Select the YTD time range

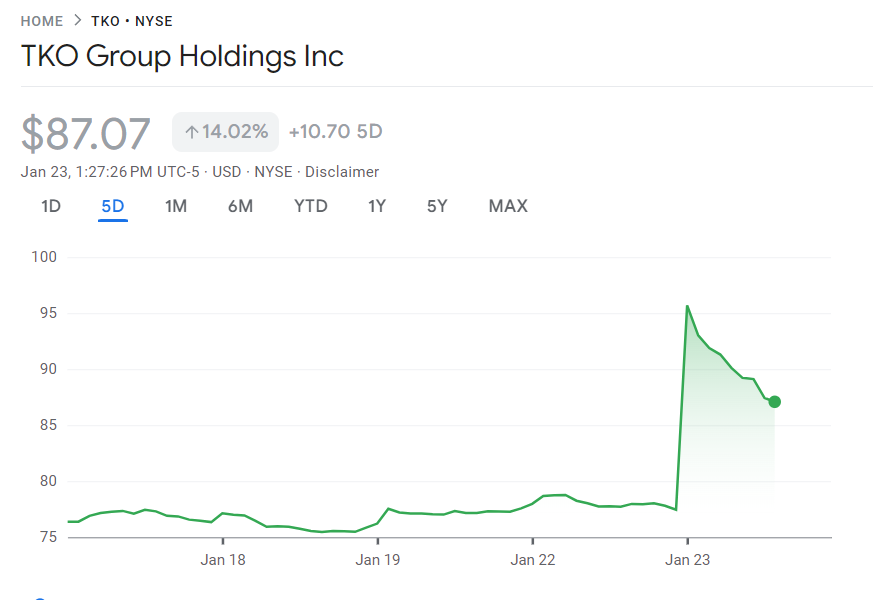310,207
